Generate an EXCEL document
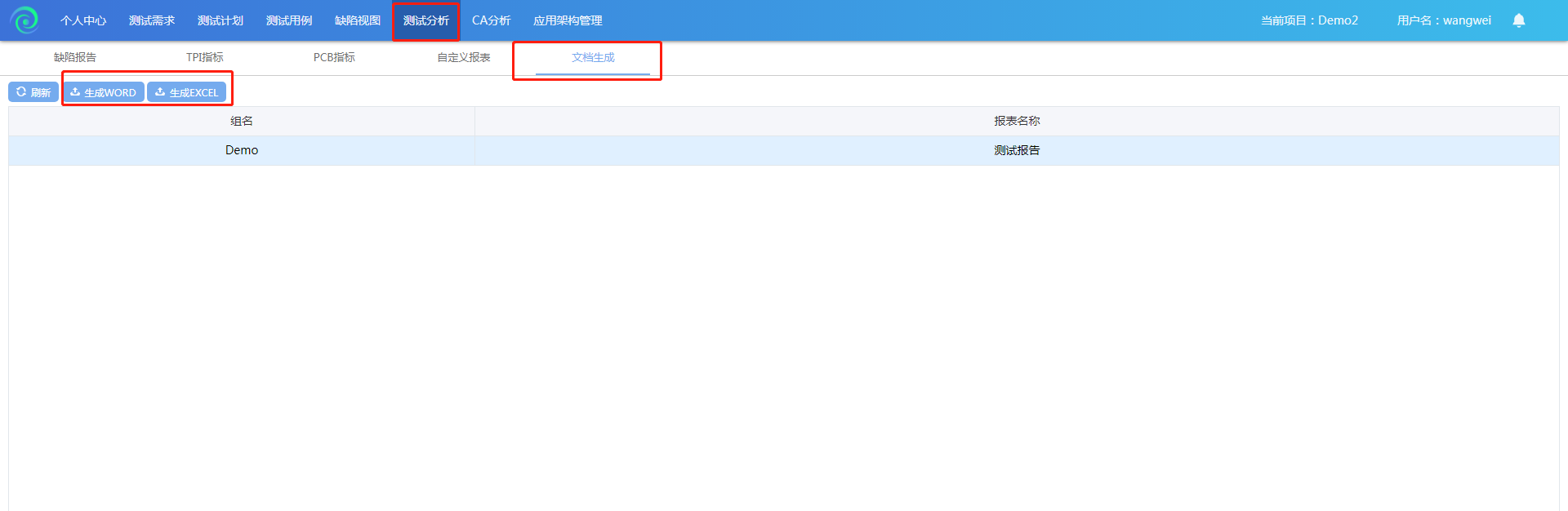This screenshot has height=511, width=1568. (x=187, y=92)
